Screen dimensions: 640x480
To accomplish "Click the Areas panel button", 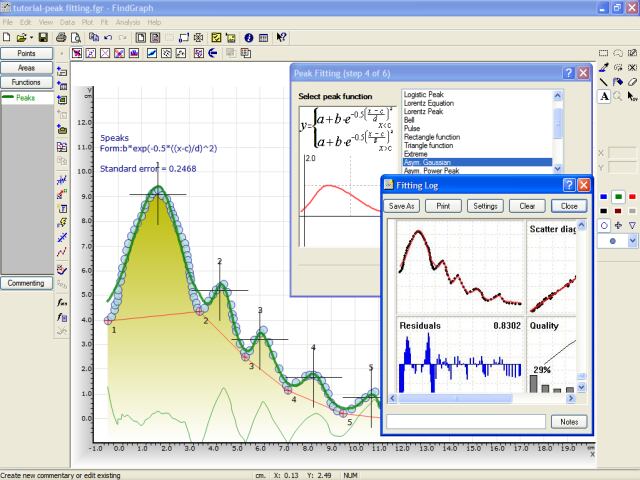I will (27, 68).
